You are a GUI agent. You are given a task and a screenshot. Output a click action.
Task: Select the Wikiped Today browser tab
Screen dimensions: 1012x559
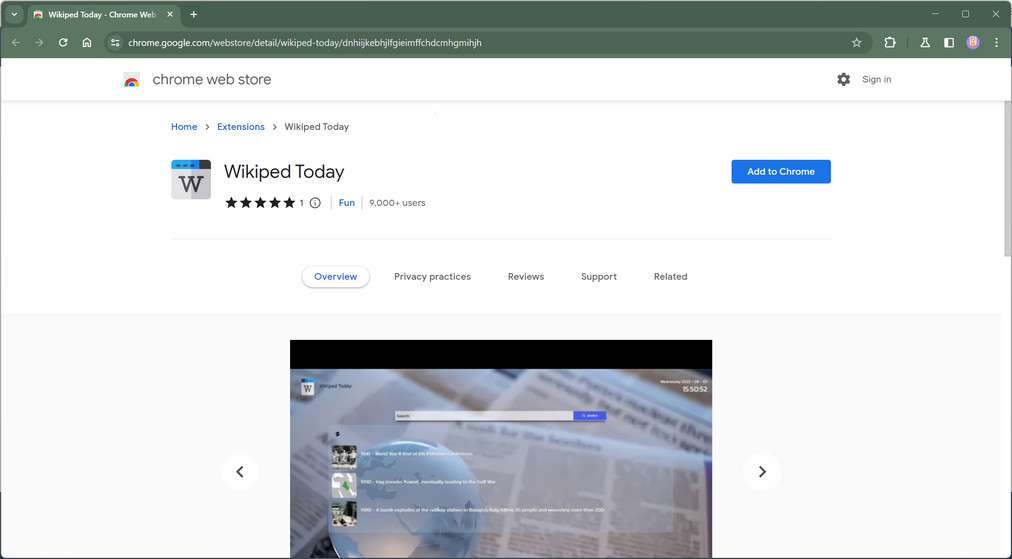pyautogui.click(x=103, y=14)
